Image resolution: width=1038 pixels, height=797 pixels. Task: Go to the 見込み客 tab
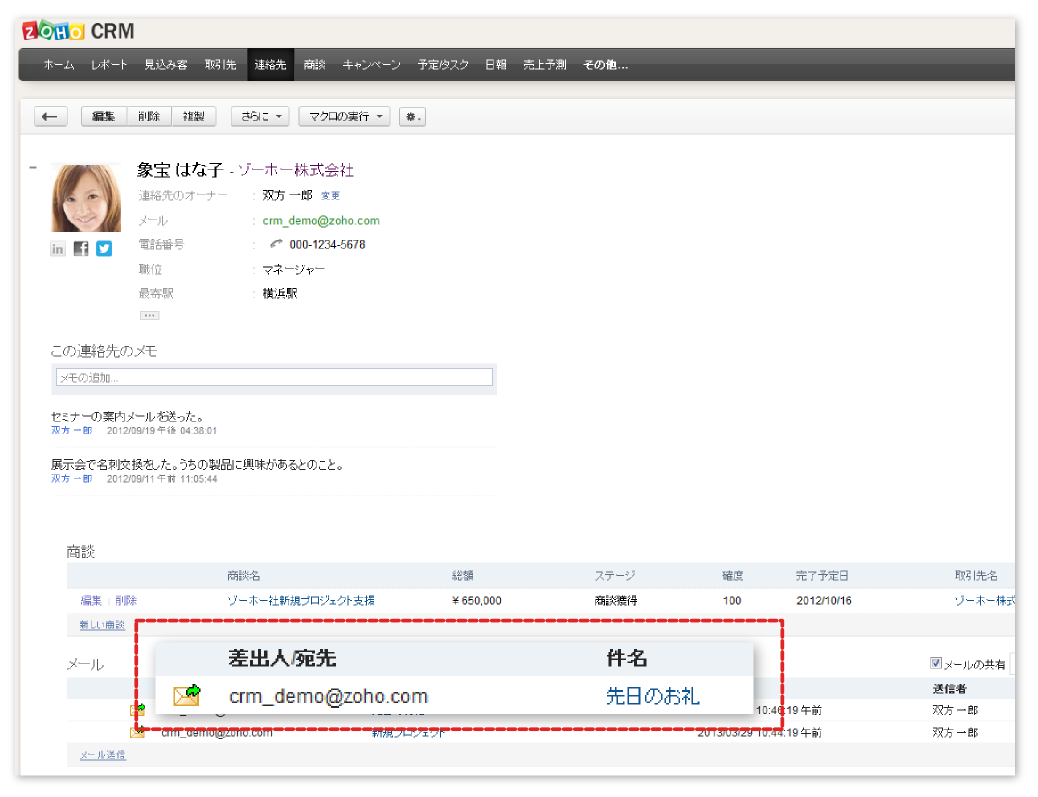pos(165,65)
